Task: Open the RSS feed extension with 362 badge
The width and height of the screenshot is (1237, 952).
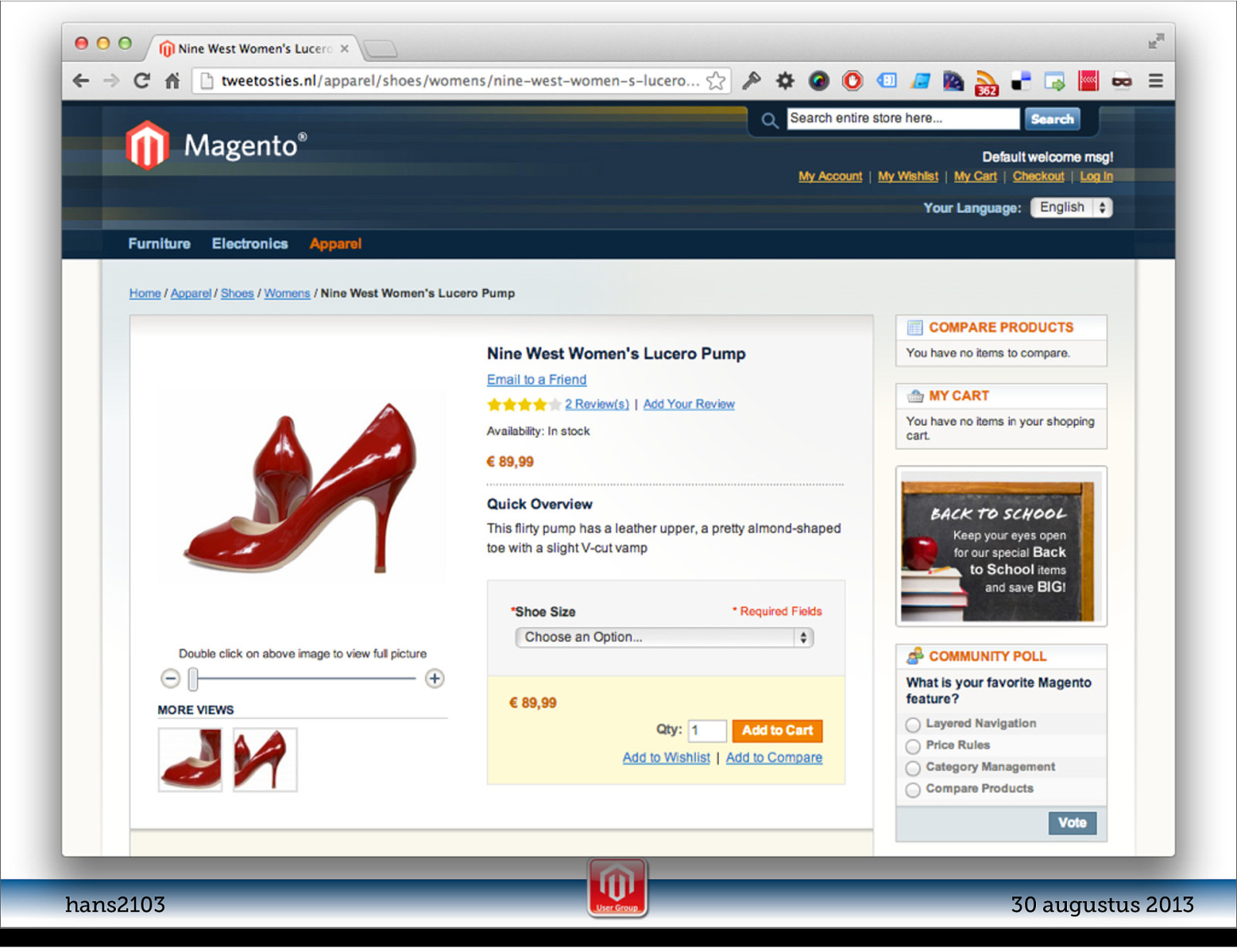Action: (x=987, y=82)
